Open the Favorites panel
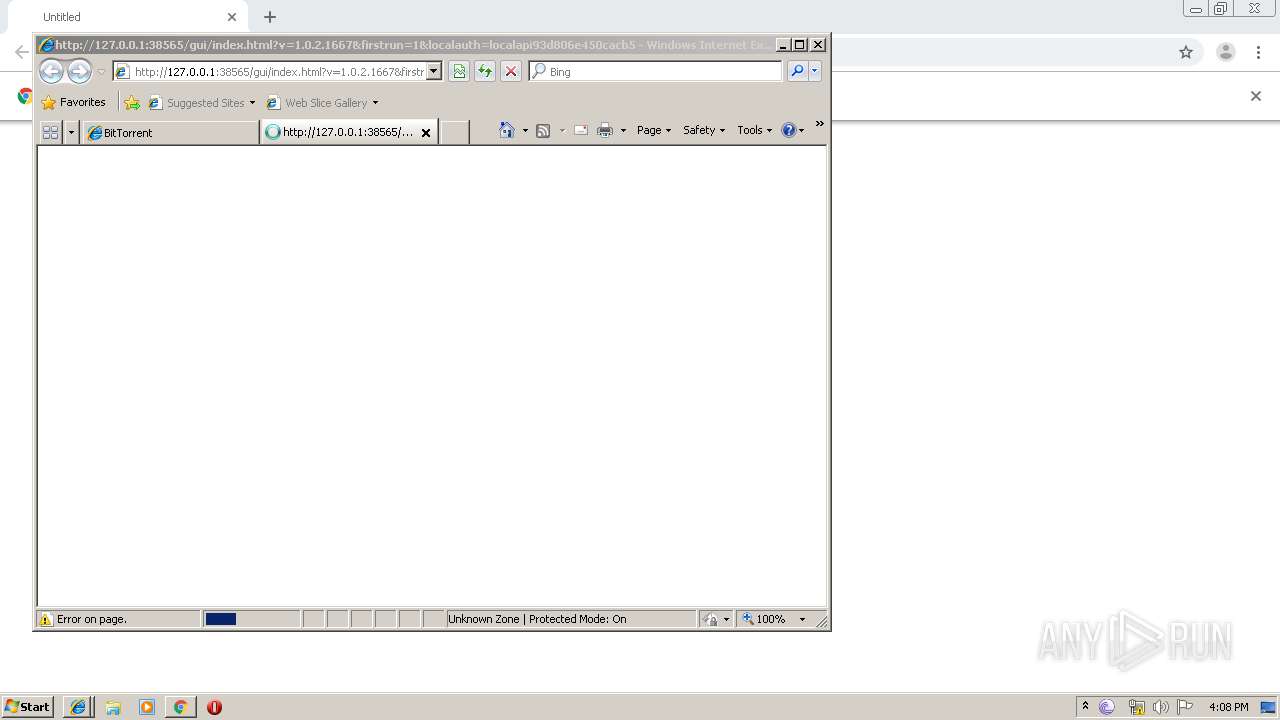This screenshot has height=720, width=1280. click(x=73, y=102)
